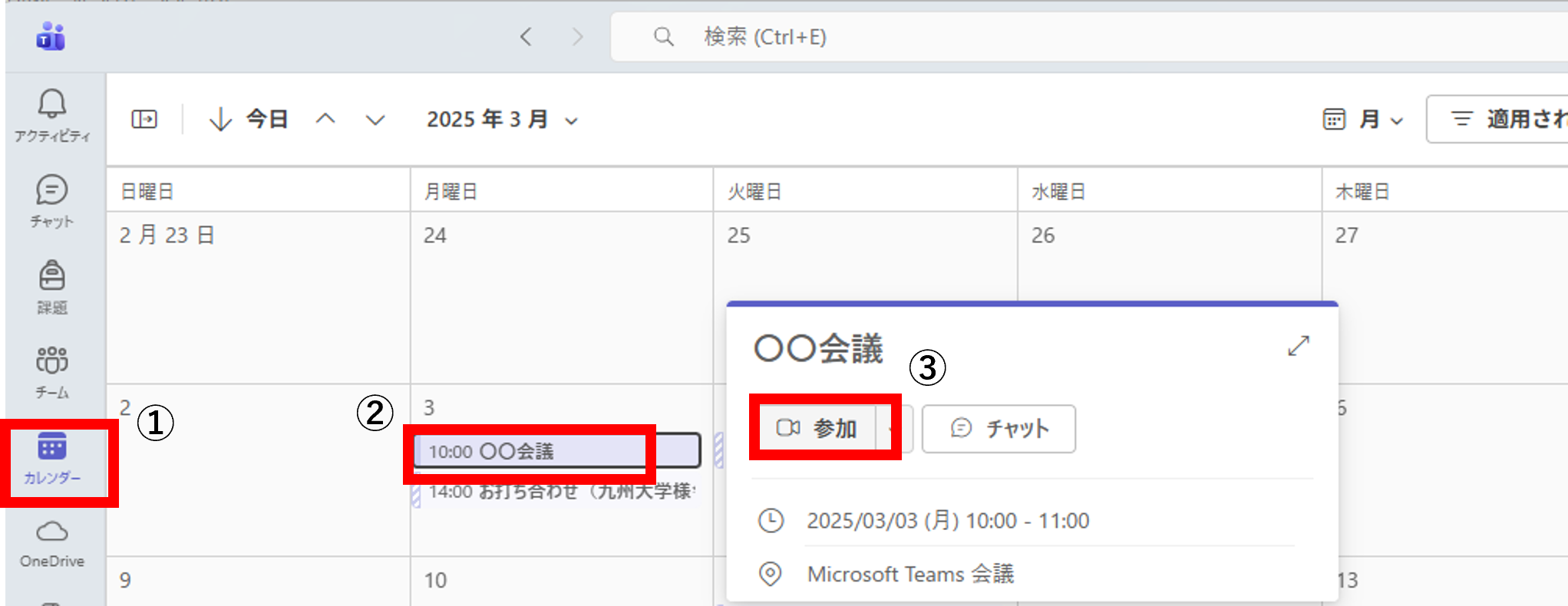1568x606 pixels.
Task: Jump to today with 今日 button
Action: click(249, 120)
